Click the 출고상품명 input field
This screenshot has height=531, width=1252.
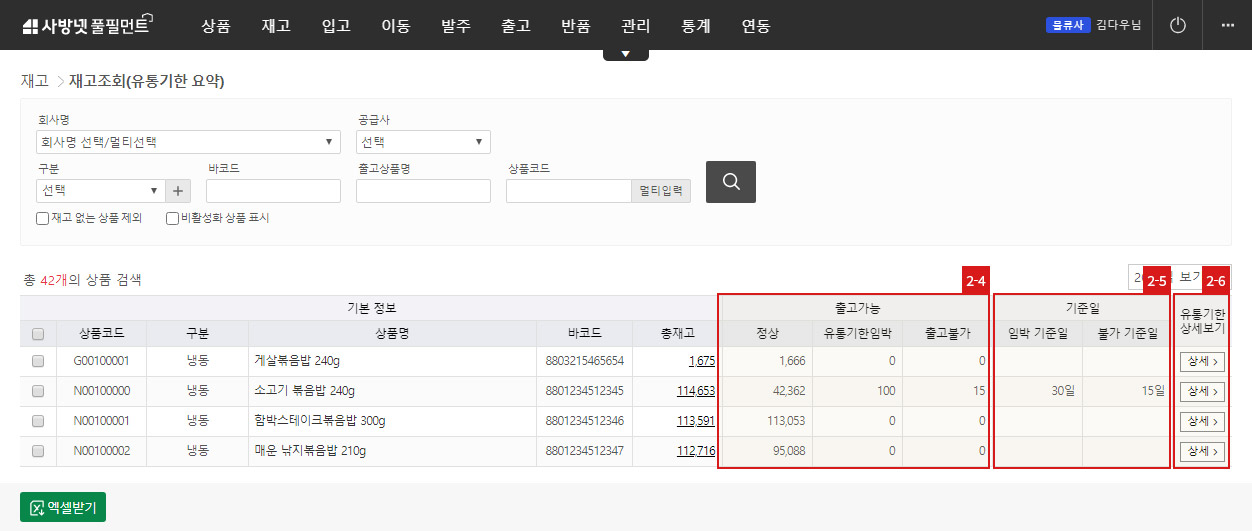pos(423,191)
